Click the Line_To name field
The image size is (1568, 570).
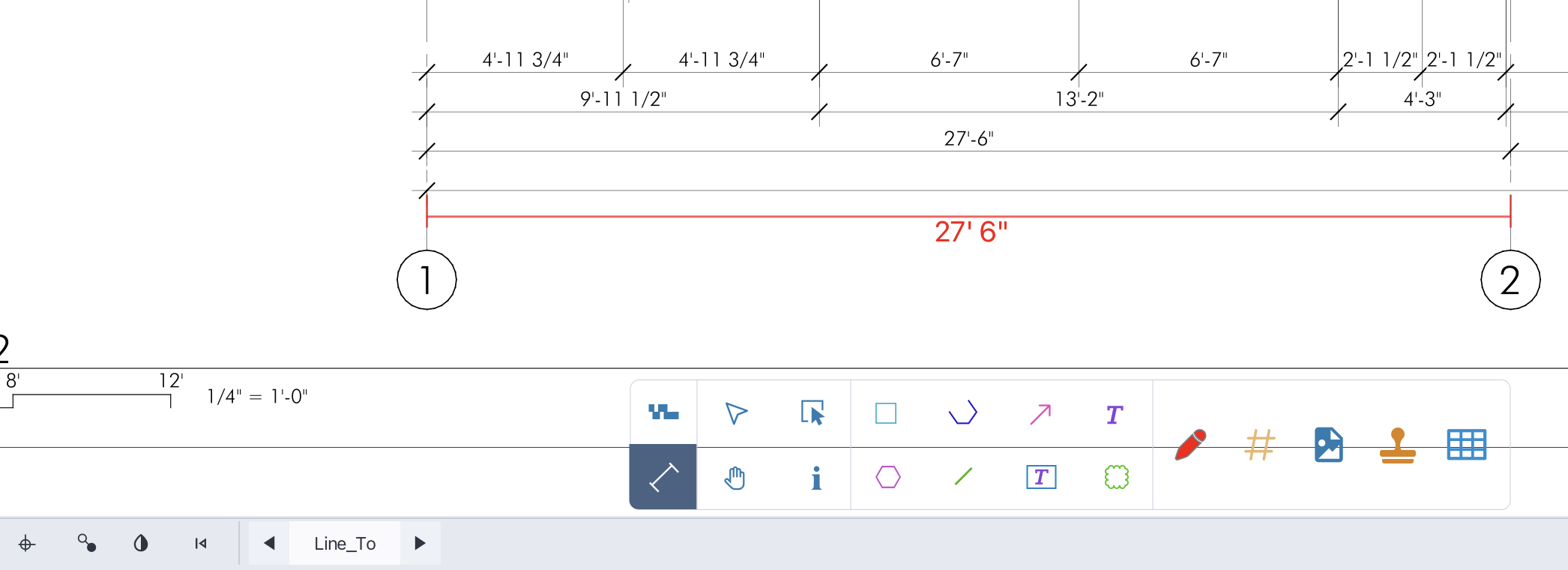[x=345, y=544]
